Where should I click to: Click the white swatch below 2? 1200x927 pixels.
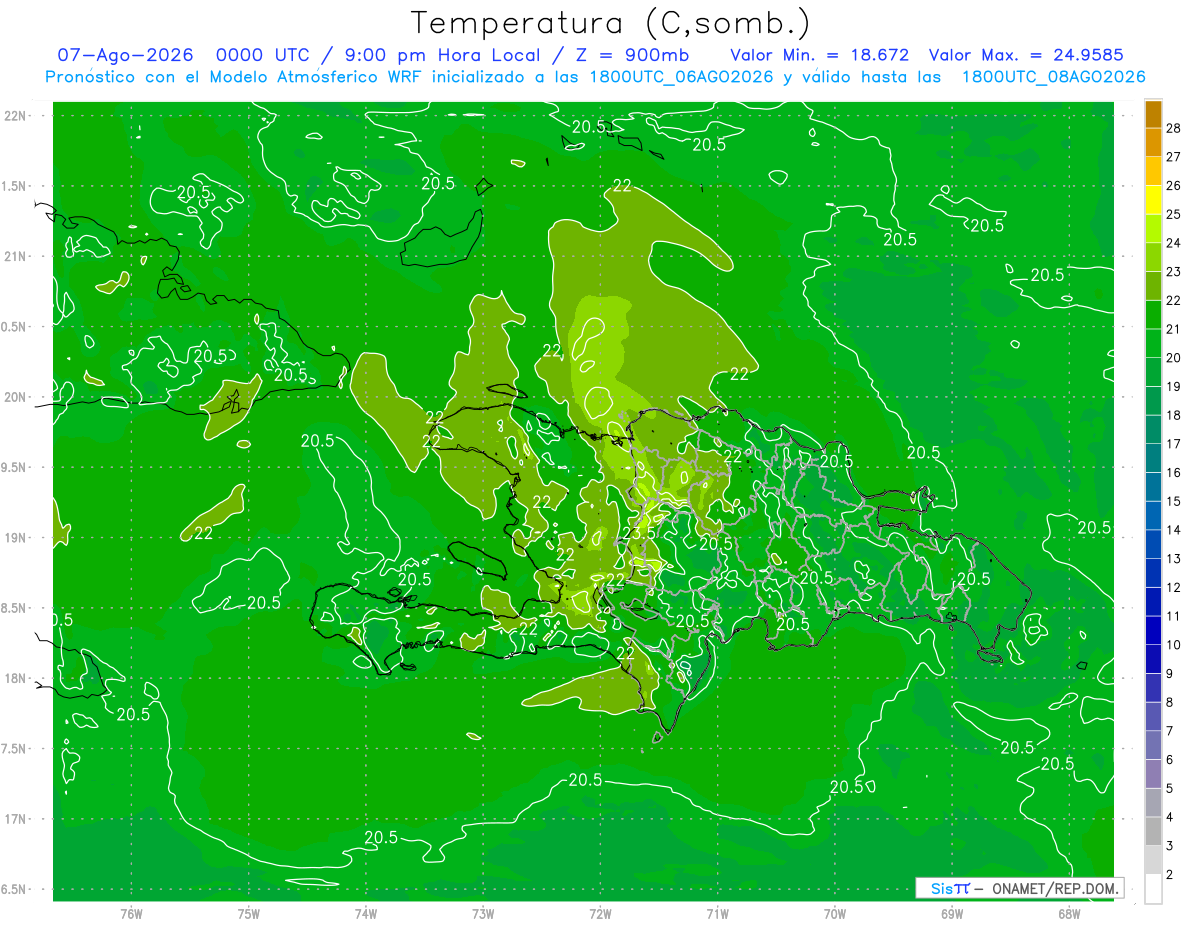tap(1153, 888)
